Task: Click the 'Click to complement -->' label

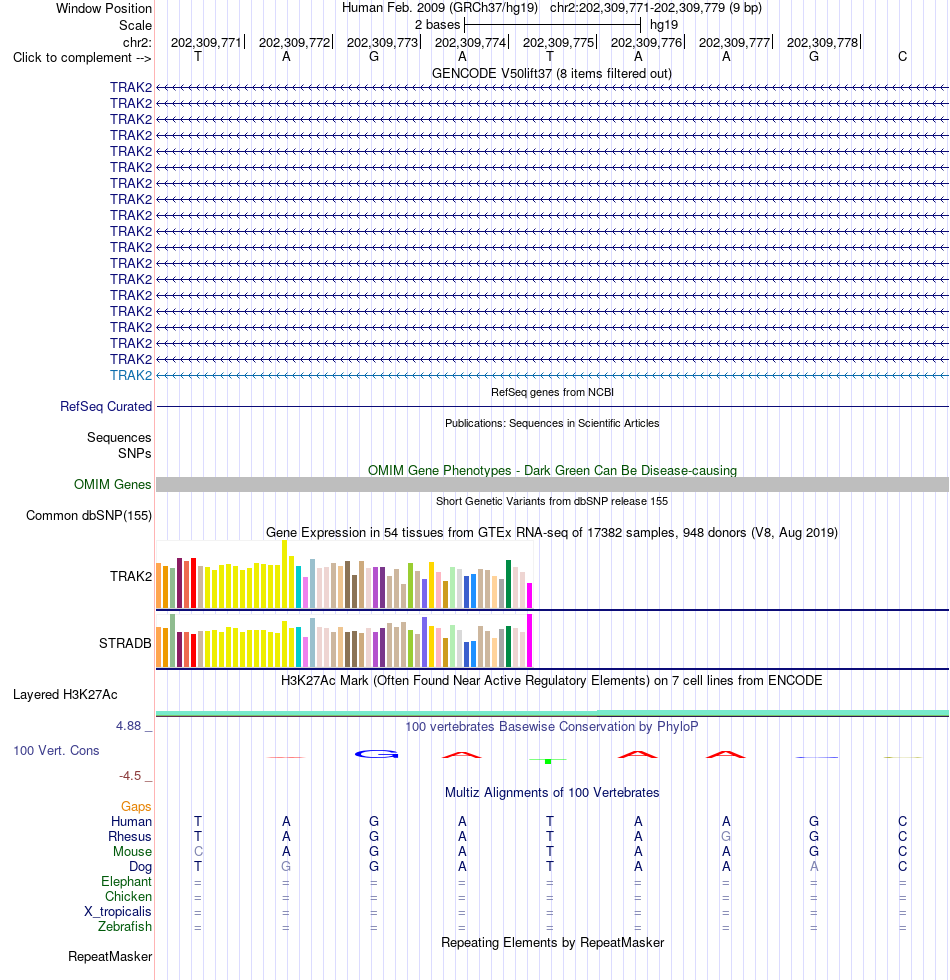Action: [x=82, y=58]
